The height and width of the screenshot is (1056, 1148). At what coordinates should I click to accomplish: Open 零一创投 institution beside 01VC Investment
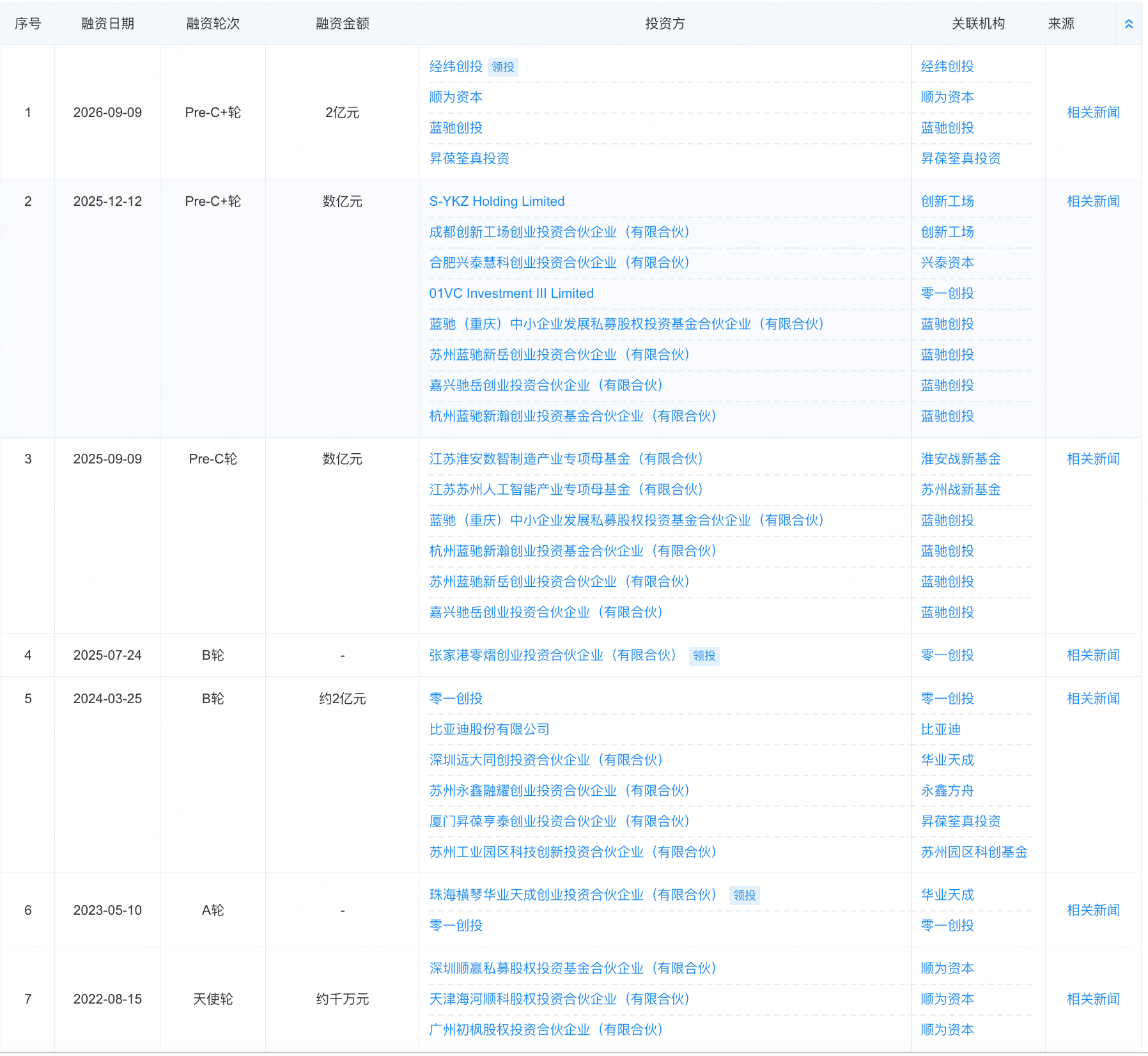click(x=947, y=293)
